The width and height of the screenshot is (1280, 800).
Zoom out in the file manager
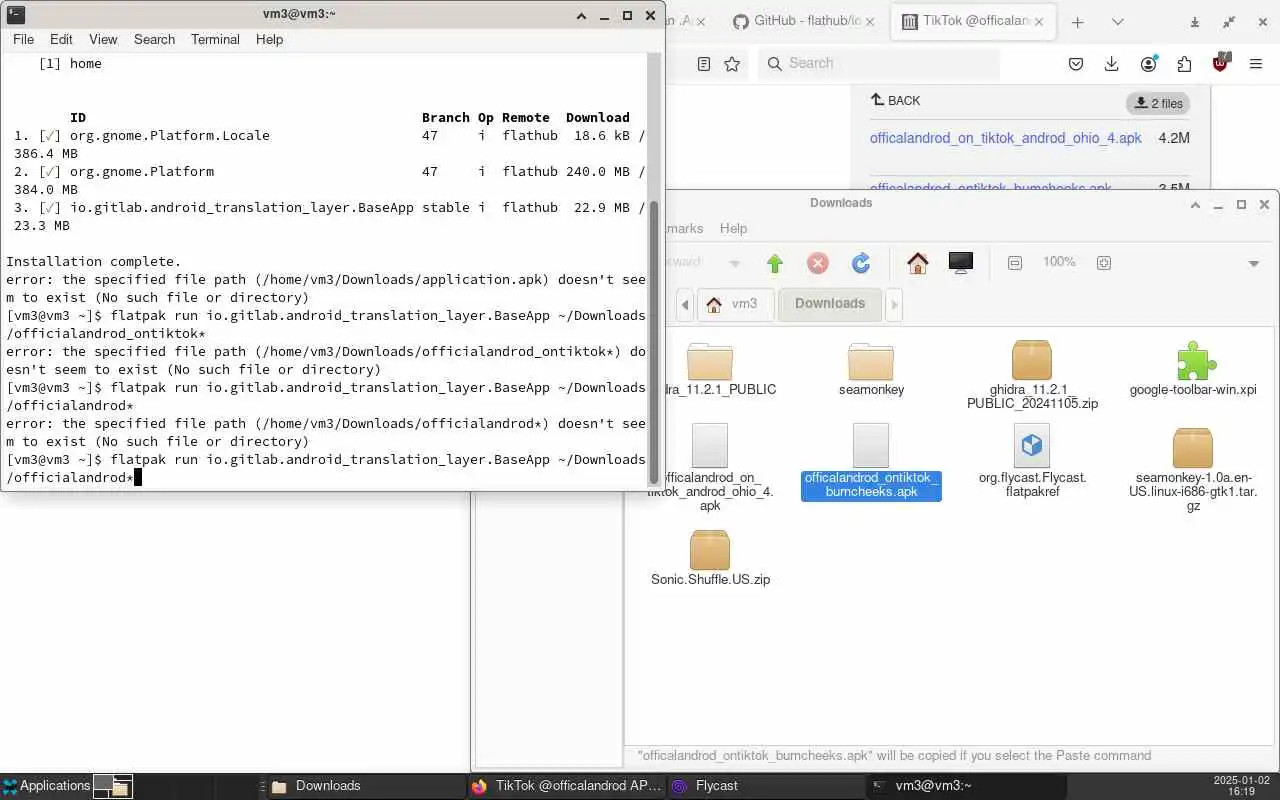pos(1015,263)
